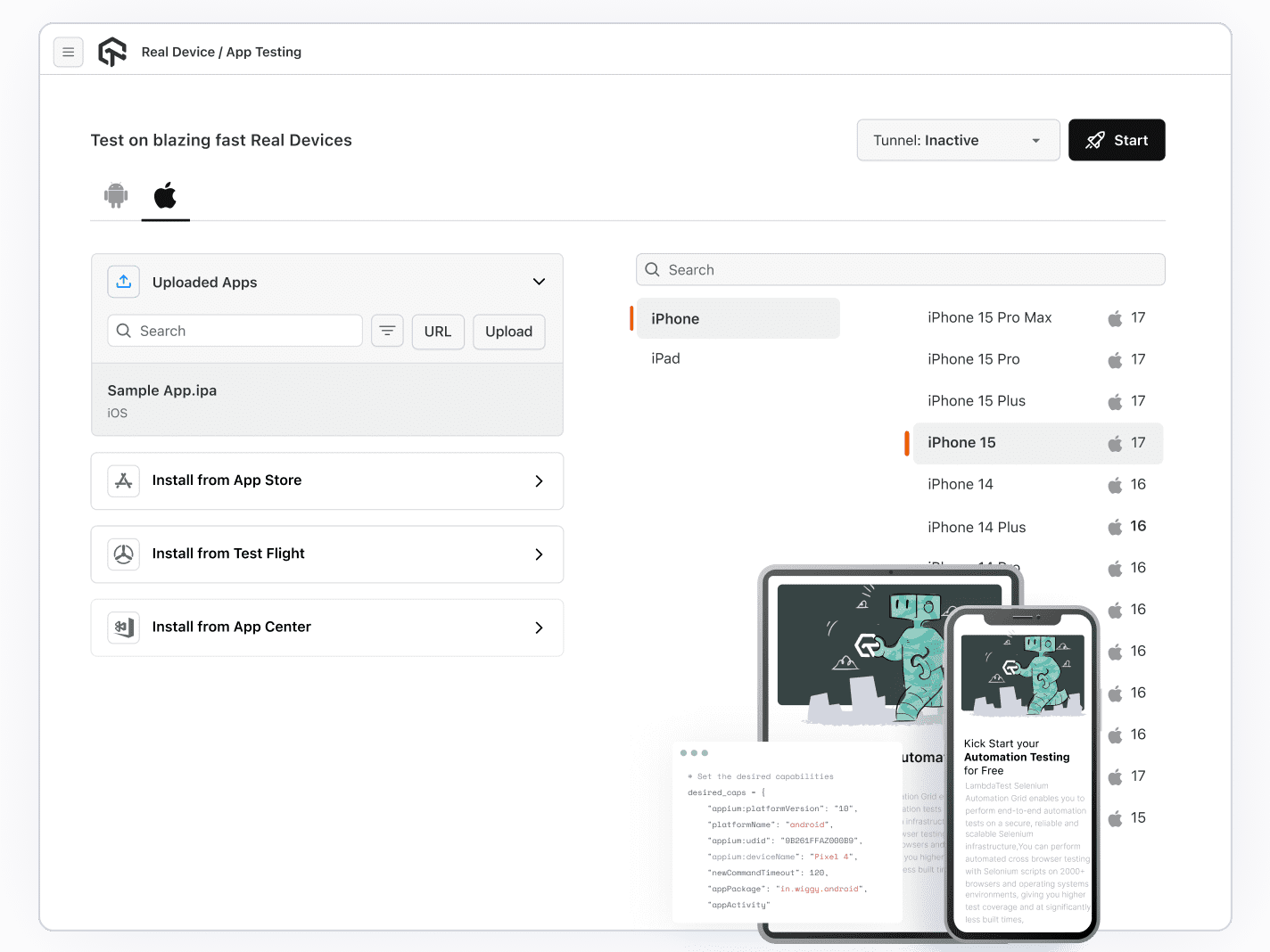Click the LambdaTest logo in the header

pyautogui.click(x=112, y=52)
